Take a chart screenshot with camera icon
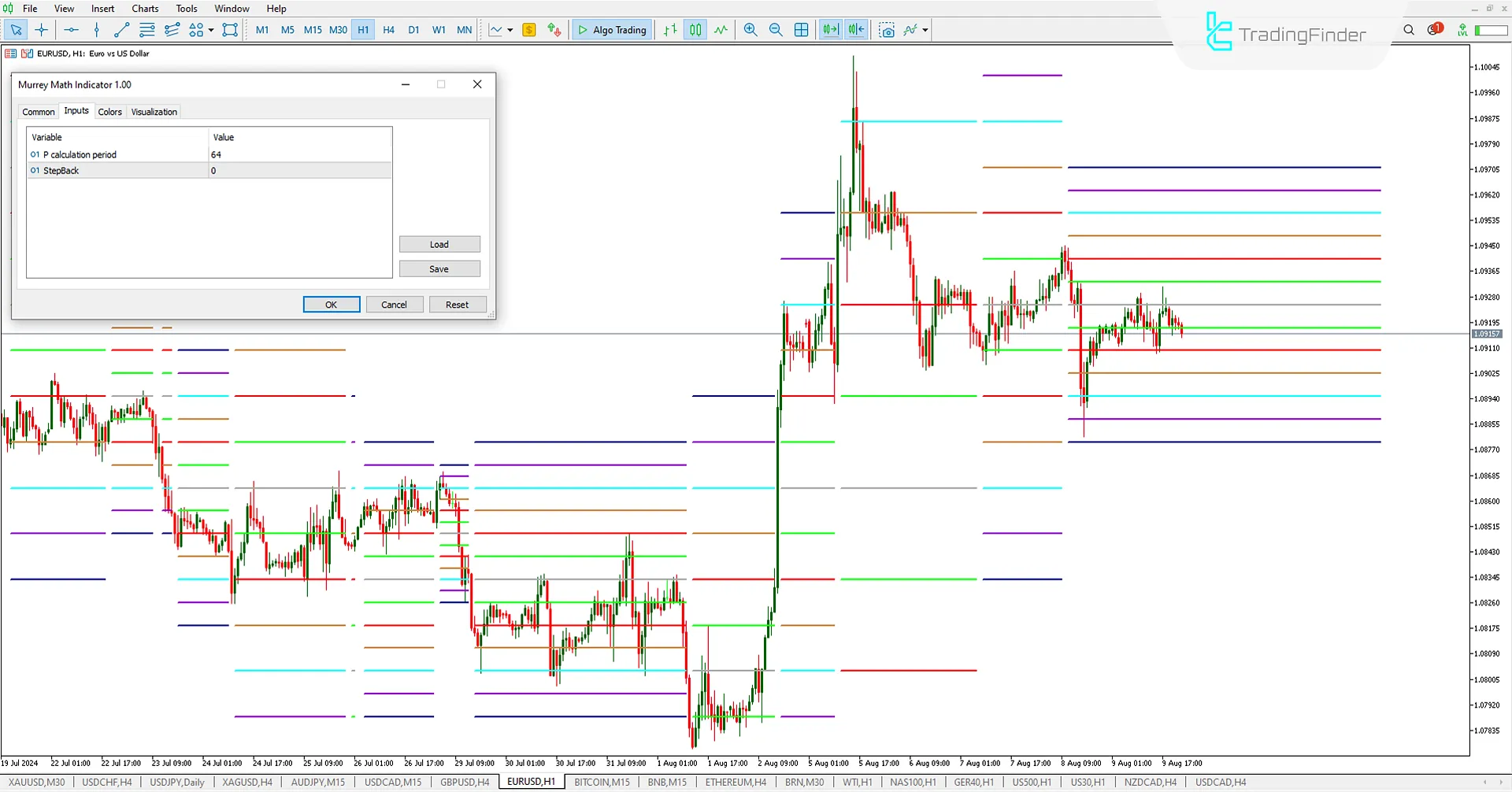Viewport: 1512px width, 792px height. point(887,30)
